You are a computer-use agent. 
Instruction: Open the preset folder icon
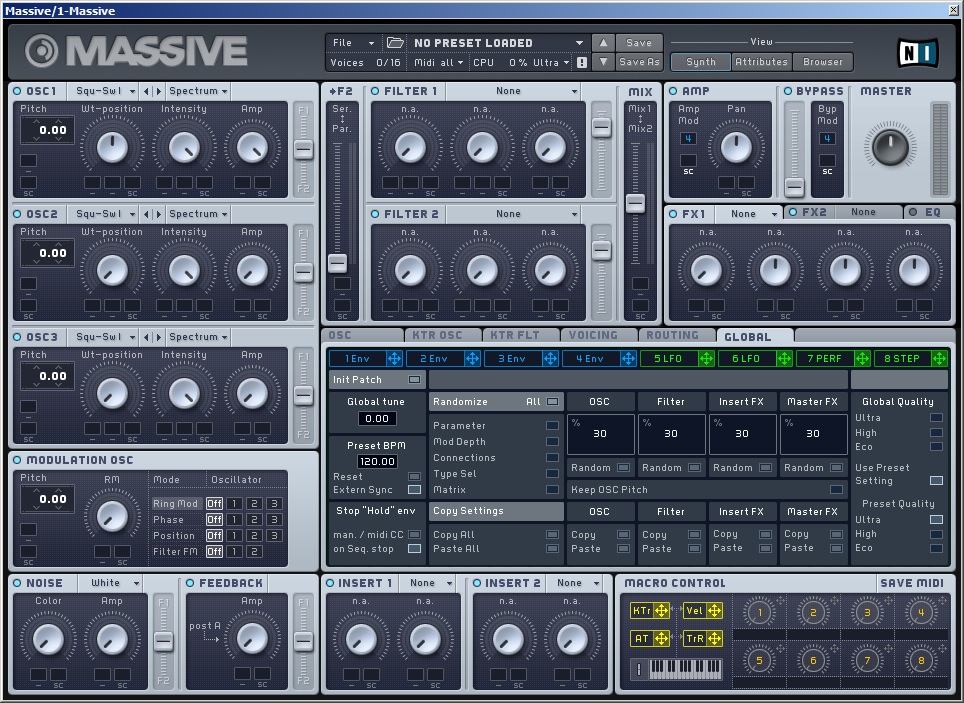395,43
